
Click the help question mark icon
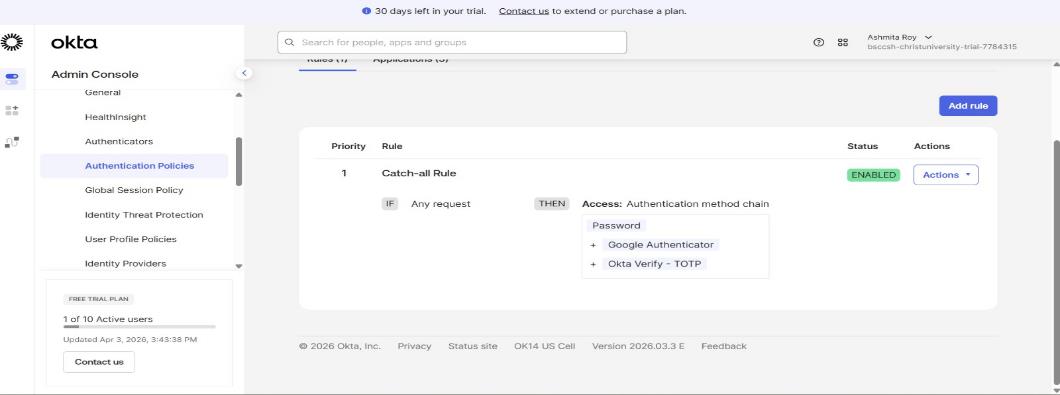pyautogui.click(x=819, y=42)
